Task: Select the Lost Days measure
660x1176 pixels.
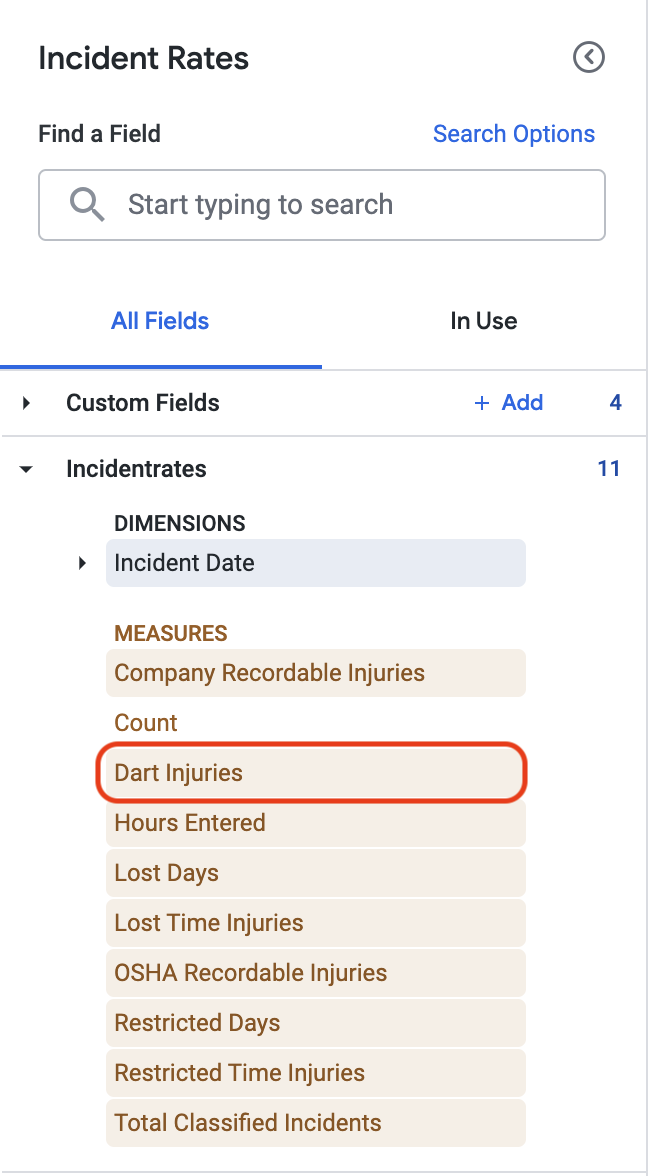Action: pos(316,873)
